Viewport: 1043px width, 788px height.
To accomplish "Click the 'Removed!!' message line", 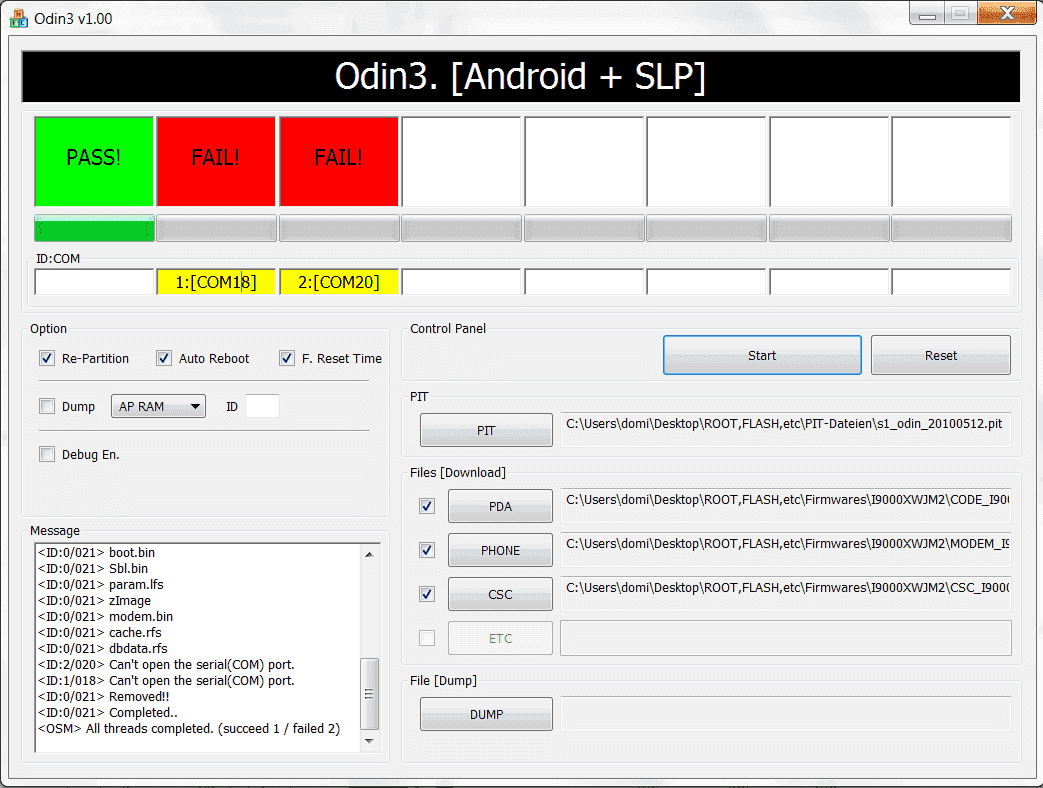I will (104, 696).
